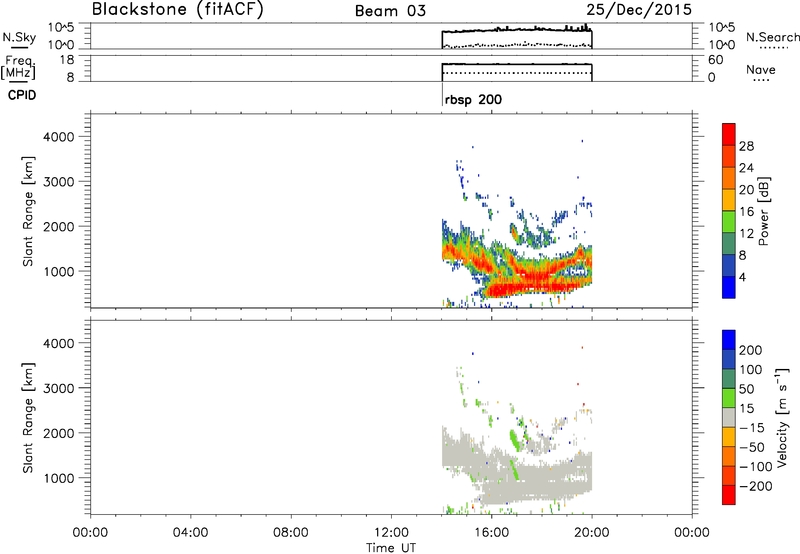
Task: Click velocity panel range tick "3000"
Action: 58,388
